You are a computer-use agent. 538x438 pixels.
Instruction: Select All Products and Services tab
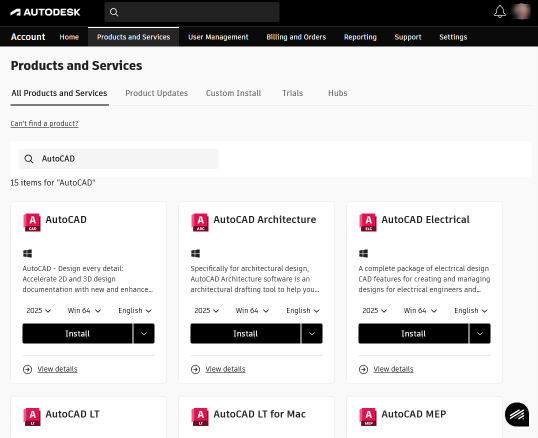click(x=59, y=93)
